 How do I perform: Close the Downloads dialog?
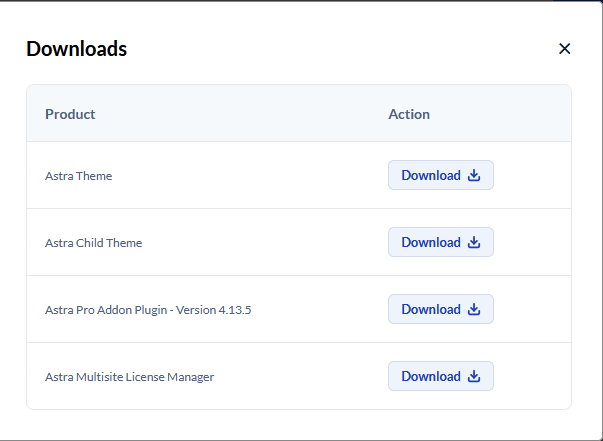[564, 49]
